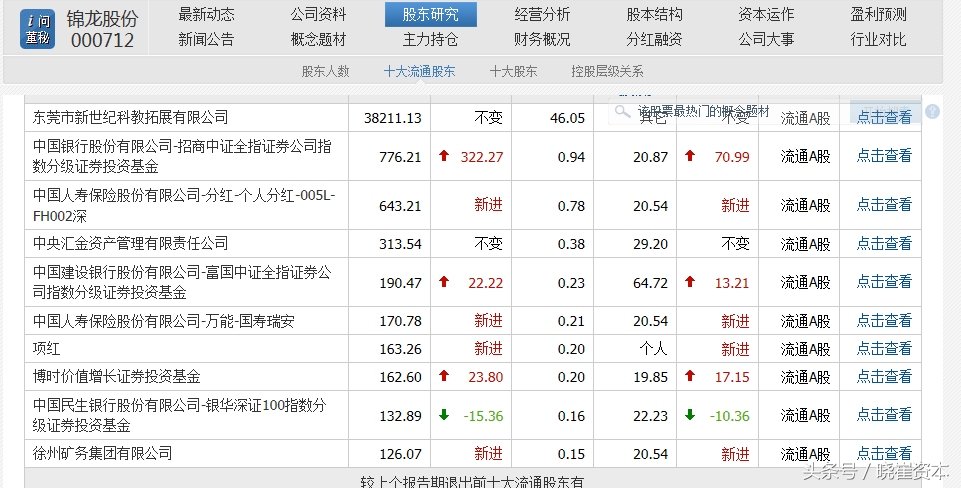961x488 pixels.
Task: Click the stock name 锦龙股份
Action: click(x=102, y=19)
